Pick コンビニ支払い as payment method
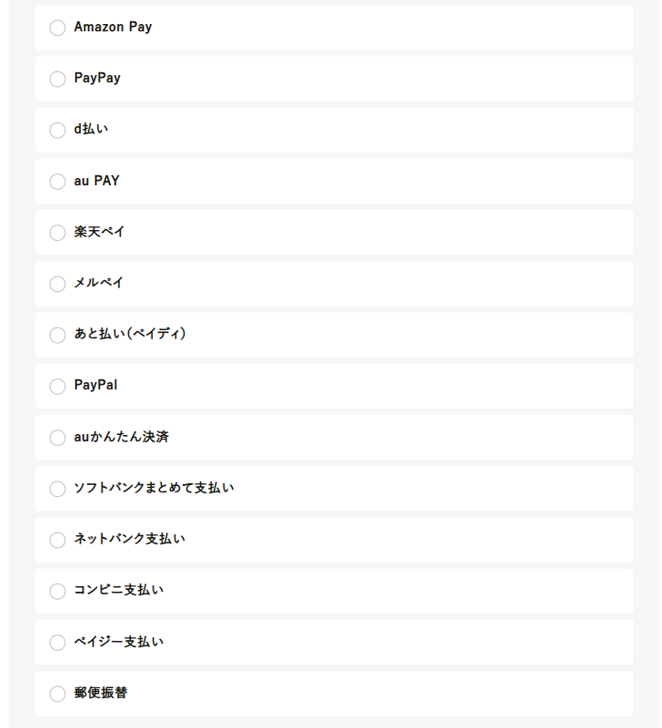662x728 pixels. pos(58,591)
